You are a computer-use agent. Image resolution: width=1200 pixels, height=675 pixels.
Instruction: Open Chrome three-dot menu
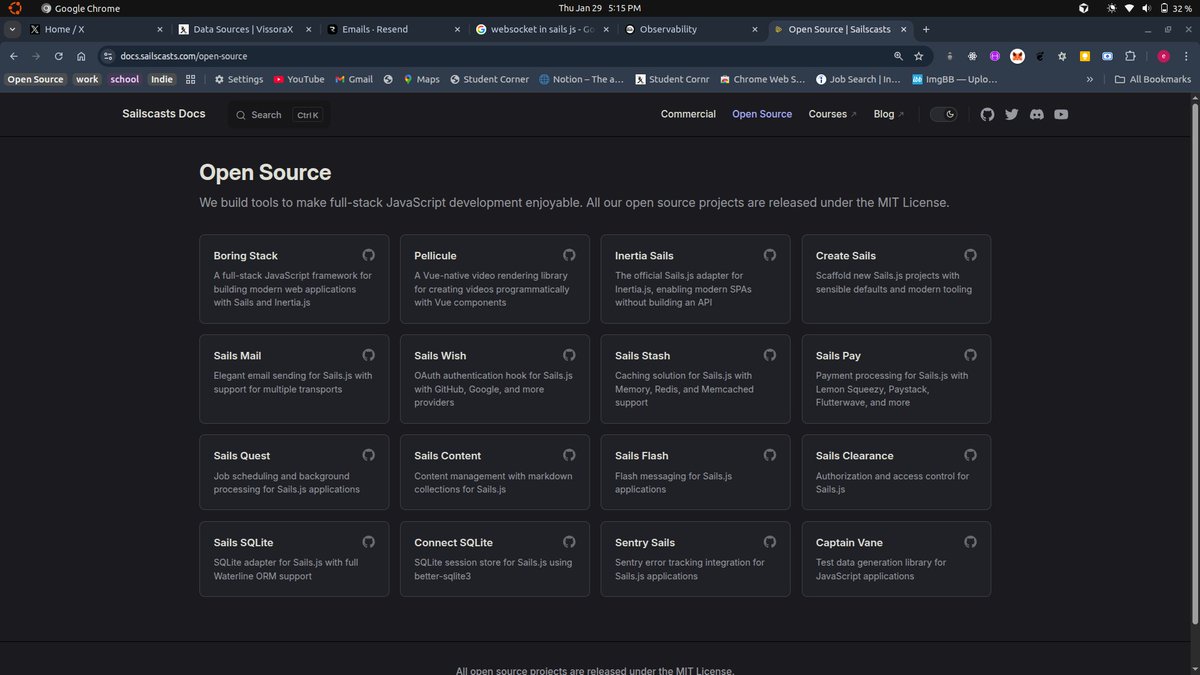(x=1186, y=56)
